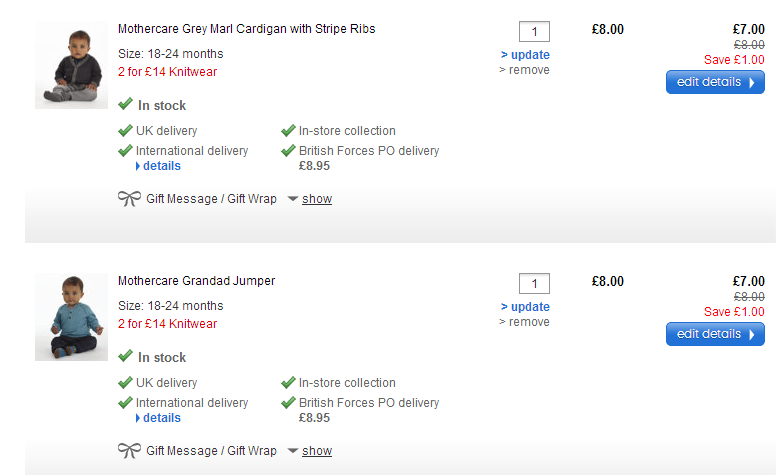
Task: Click gift bow icon for Grey Marl Cardigan
Action: coord(129,199)
